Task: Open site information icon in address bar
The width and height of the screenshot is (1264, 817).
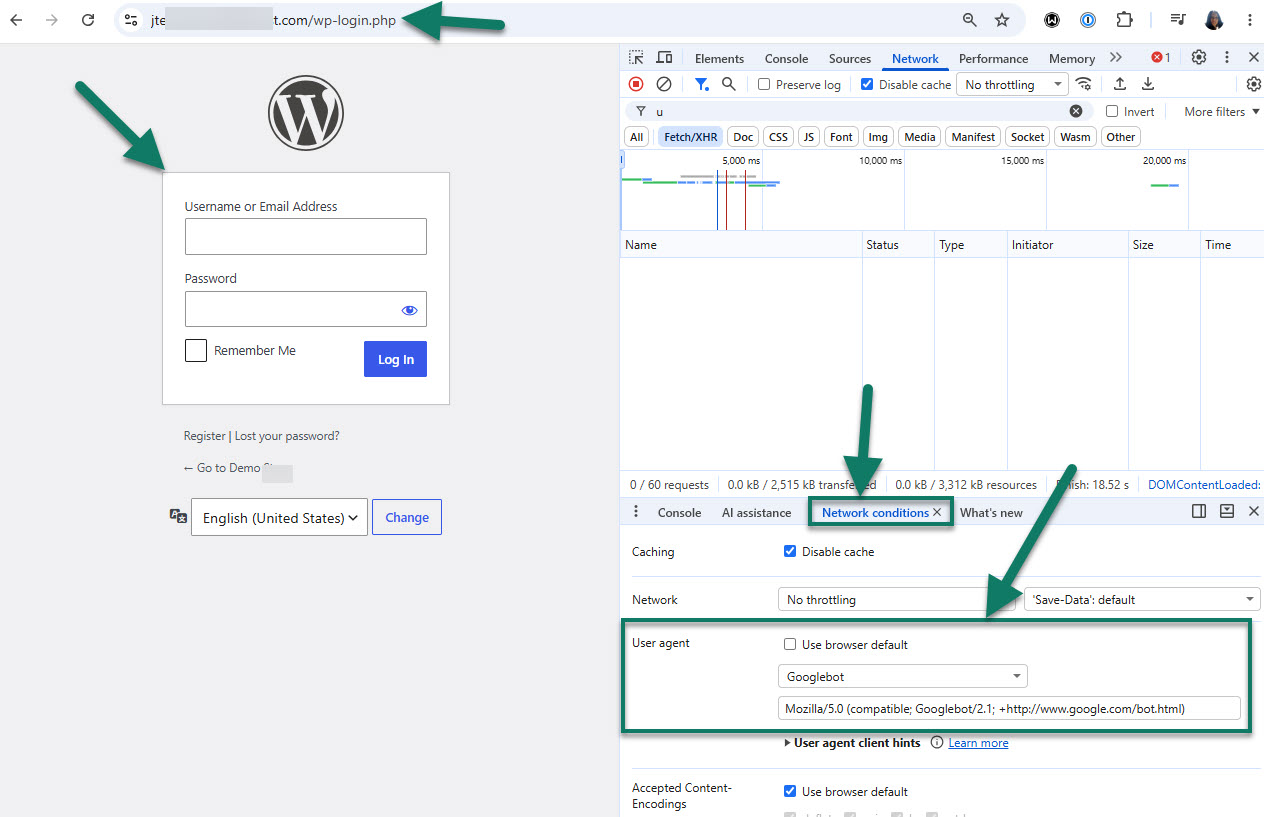Action: pos(131,20)
